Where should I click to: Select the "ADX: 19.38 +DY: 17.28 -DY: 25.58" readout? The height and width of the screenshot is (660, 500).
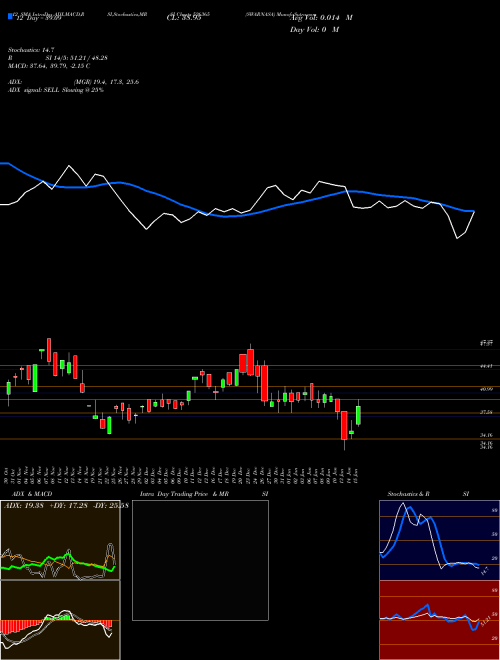click(66, 505)
